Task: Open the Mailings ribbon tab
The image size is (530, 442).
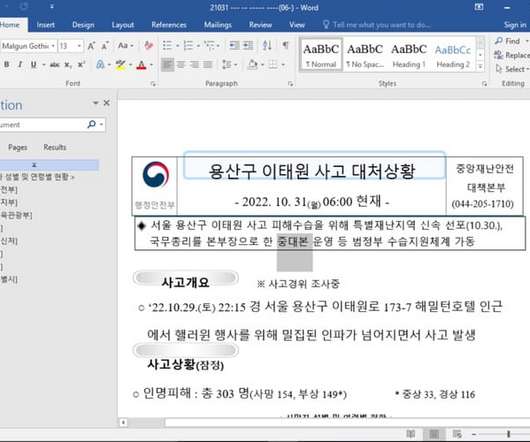Action: (218, 25)
